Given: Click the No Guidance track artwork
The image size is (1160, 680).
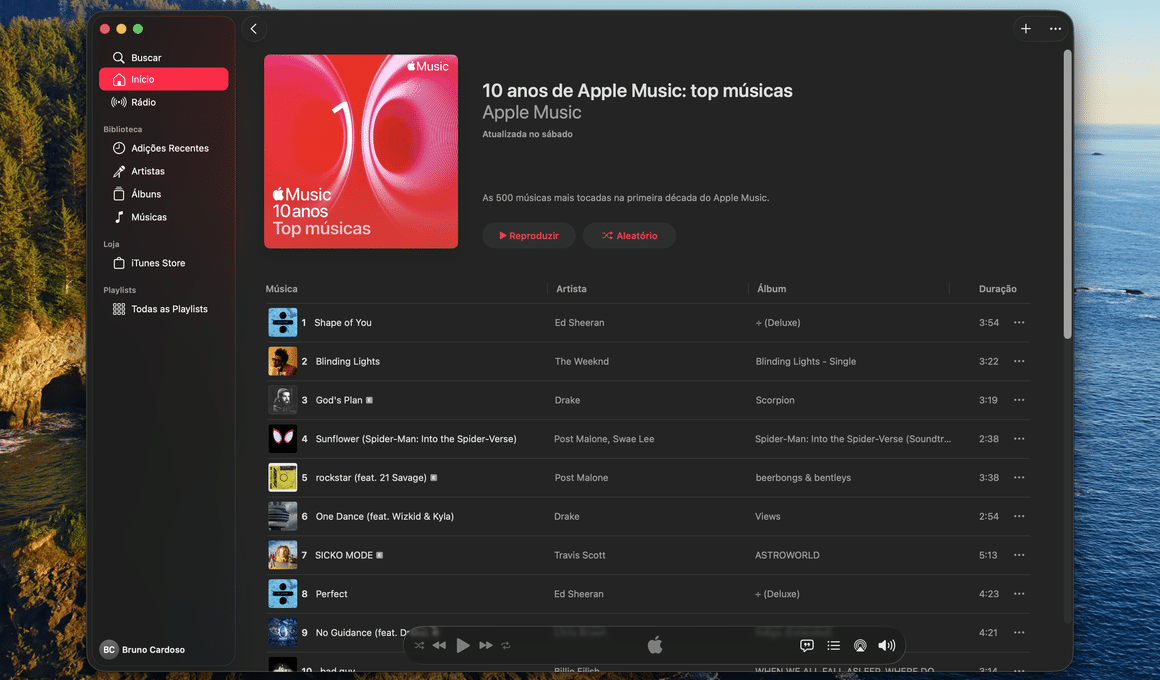Looking at the screenshot, I should pos(283,633).
